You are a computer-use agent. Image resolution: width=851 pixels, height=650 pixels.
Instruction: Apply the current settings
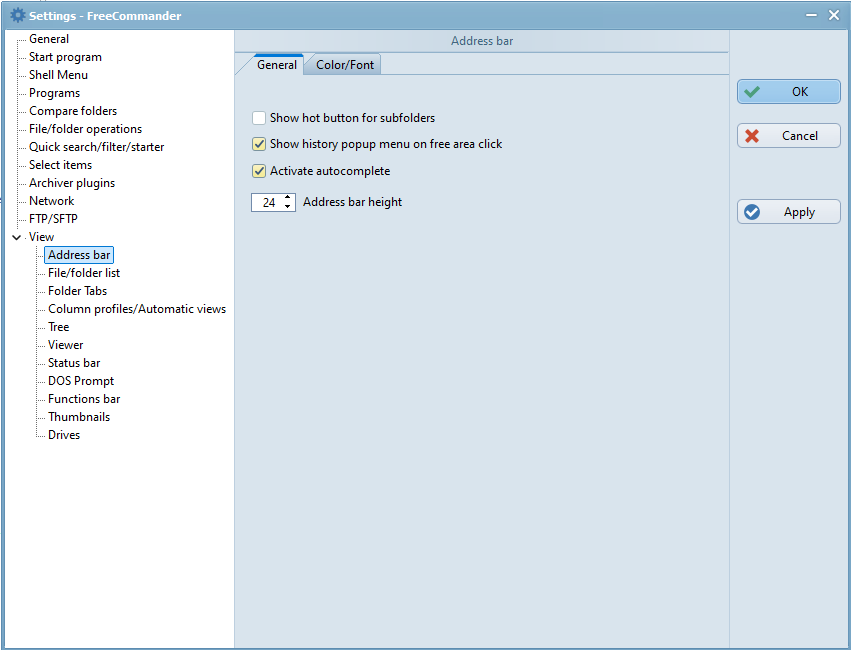click(x=789, y=212)
